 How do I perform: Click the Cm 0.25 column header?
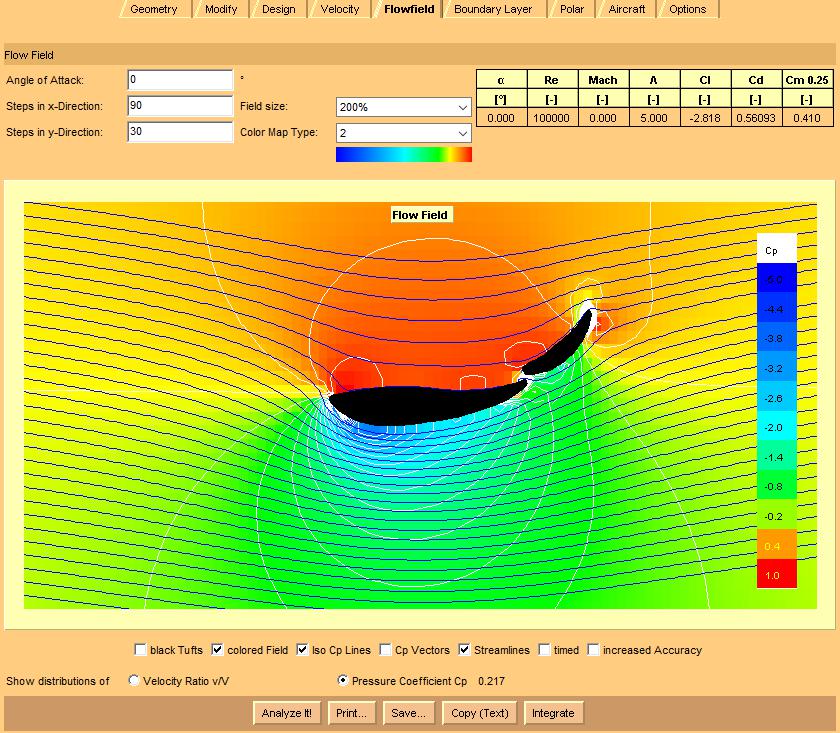coord(807,80)
